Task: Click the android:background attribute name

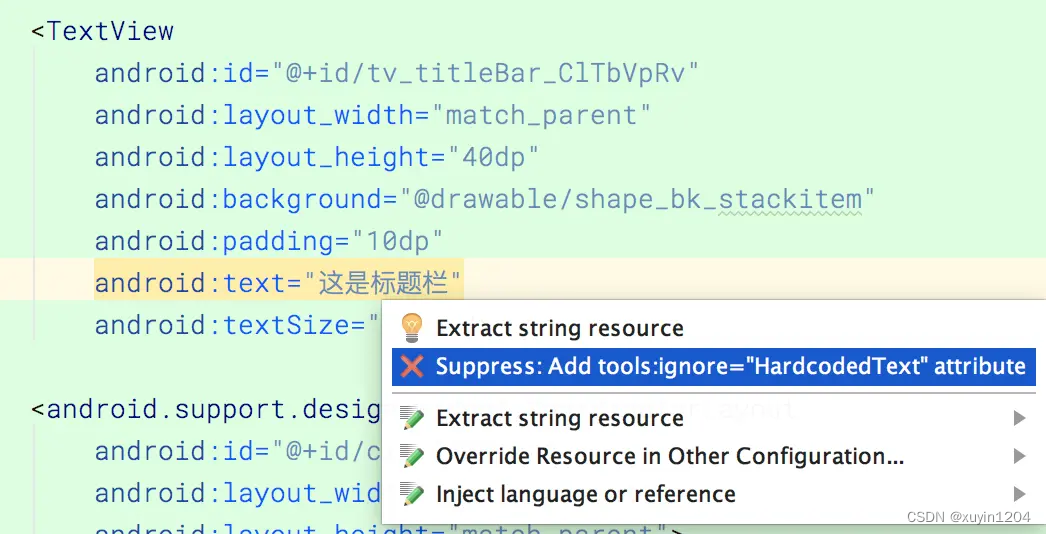Action: [239, 200]
